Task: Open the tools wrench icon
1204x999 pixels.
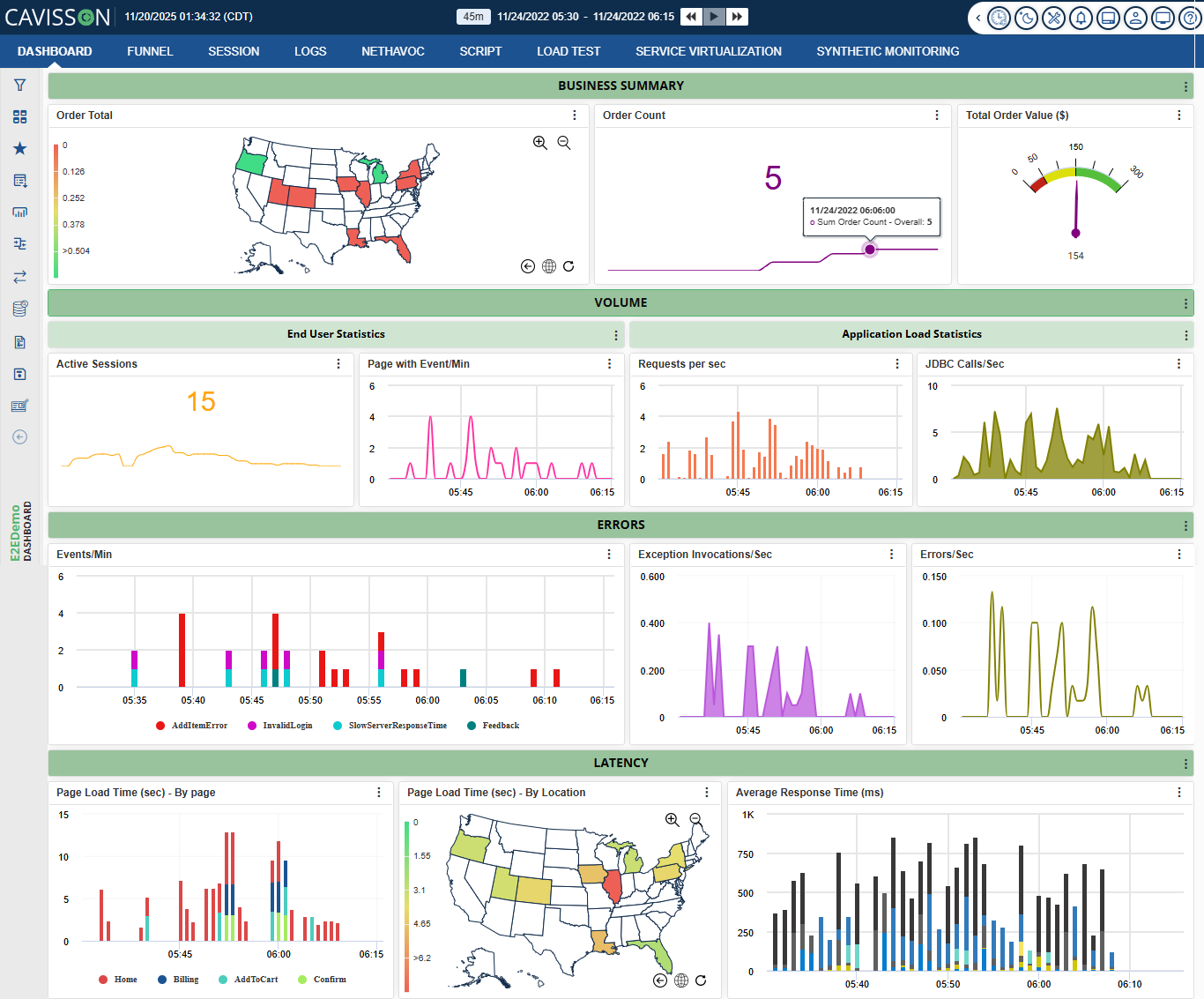Action: (x=1053, y=18)
